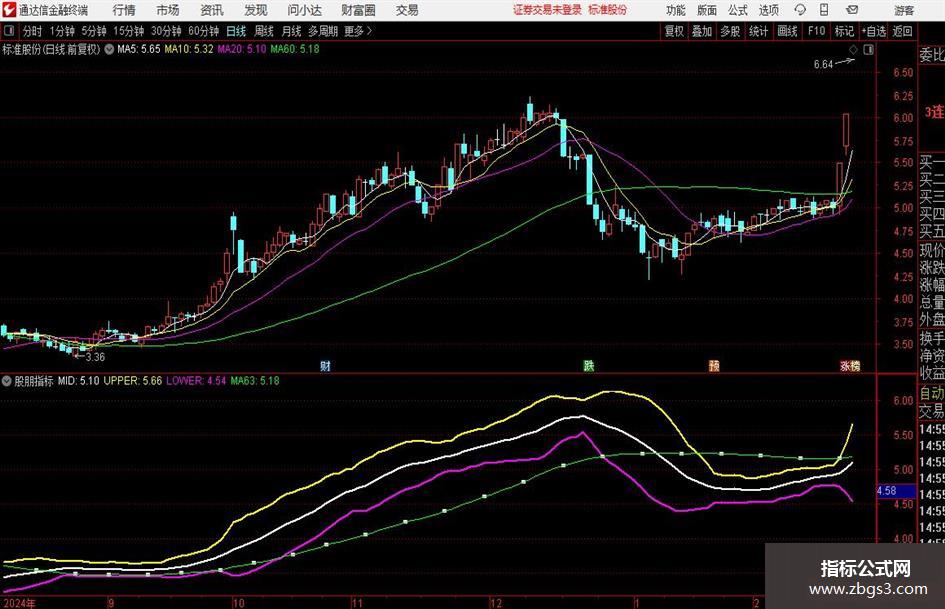
Task: Open the 资讯 menu
Action: (212, 10)
